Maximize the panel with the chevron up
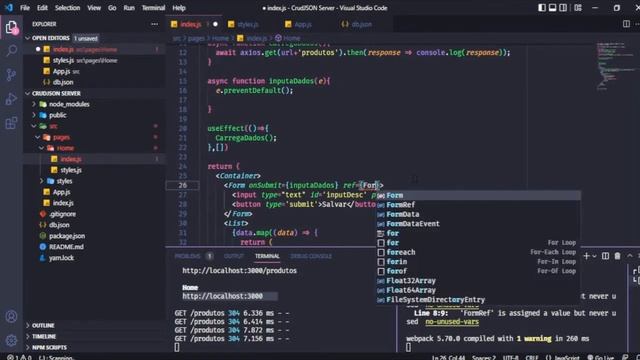 pyautogui.click(x=630, y=256)
